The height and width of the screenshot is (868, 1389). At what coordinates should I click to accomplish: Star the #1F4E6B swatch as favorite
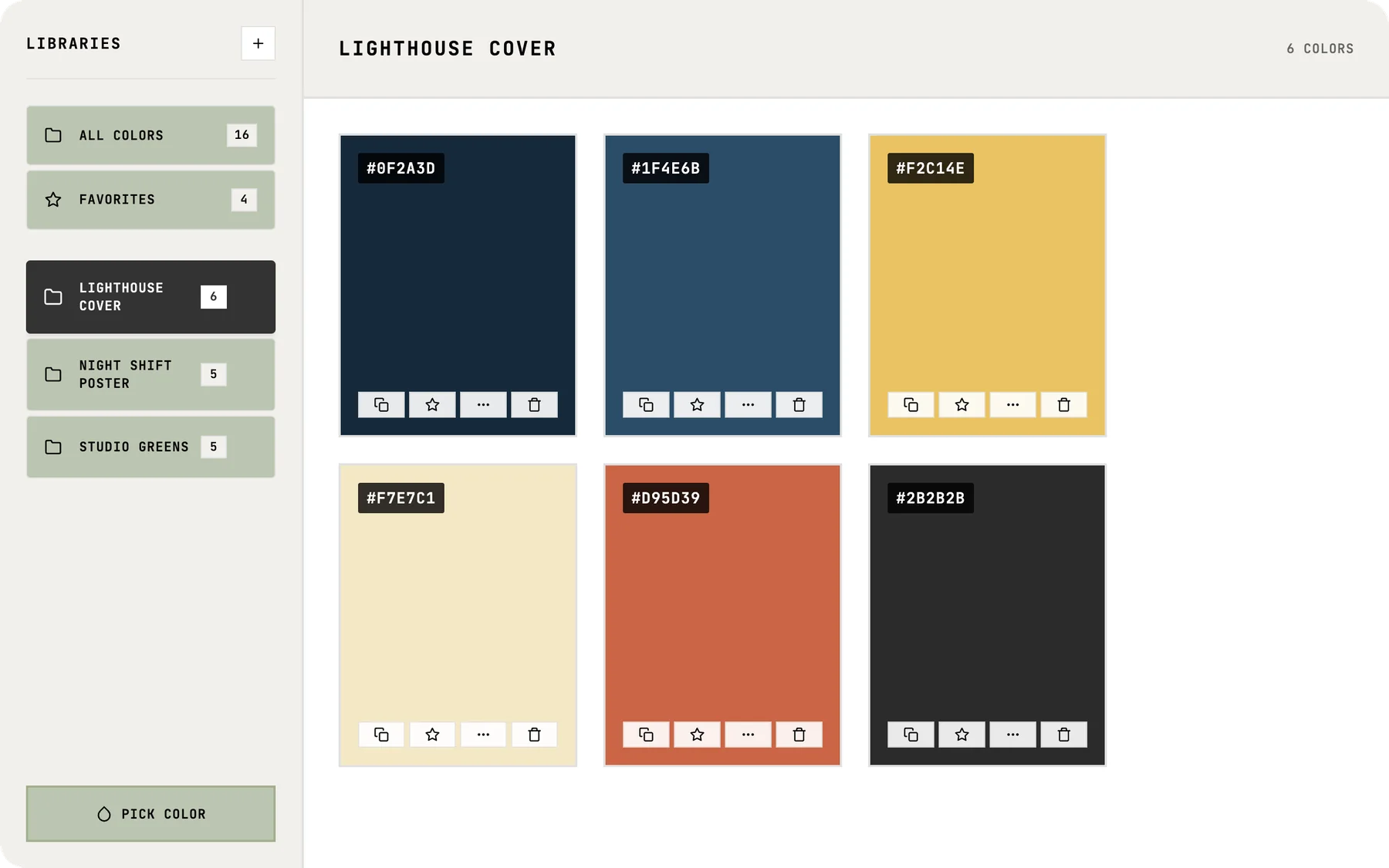[x=697, y=404]
